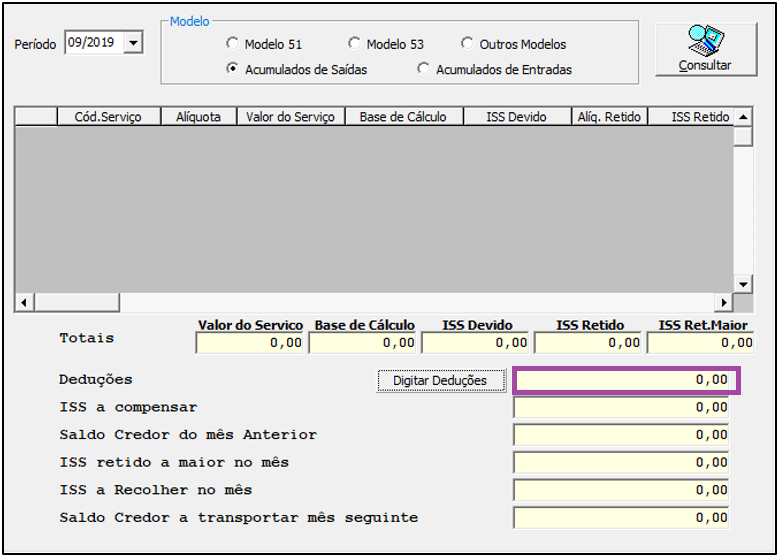
Task: Click the Saldo Credor do mês Anterior field
Action: (621, 436)
